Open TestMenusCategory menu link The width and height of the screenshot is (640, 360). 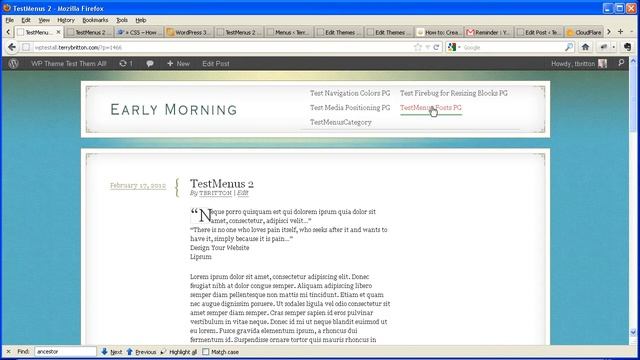(x=340, y=122)
